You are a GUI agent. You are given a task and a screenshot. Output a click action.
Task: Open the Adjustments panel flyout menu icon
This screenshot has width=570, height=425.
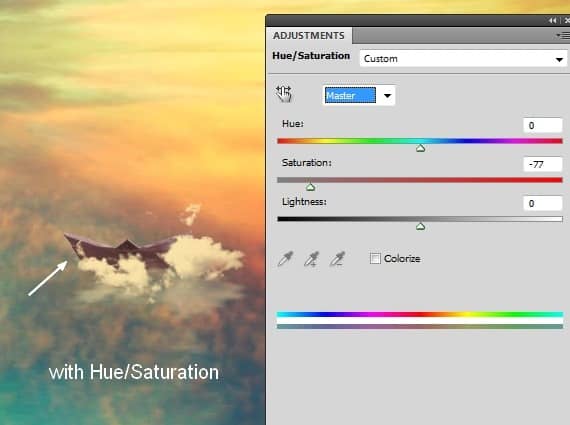(563, 35)
